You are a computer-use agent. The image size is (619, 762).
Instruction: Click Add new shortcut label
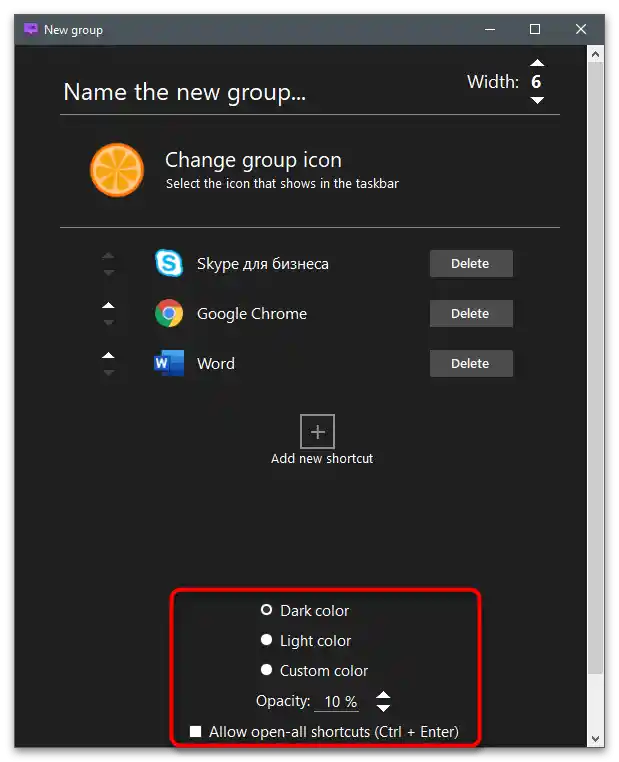pyautogui.click(x=322, y=458)
